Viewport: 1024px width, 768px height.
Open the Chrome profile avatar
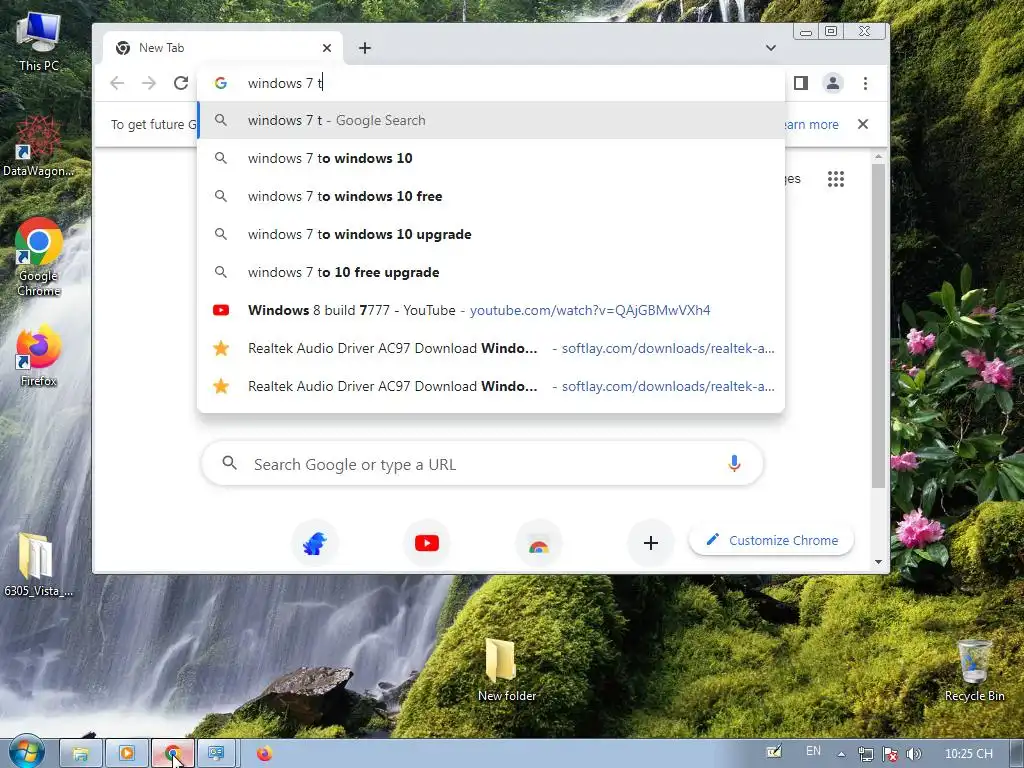coord(833,83)
